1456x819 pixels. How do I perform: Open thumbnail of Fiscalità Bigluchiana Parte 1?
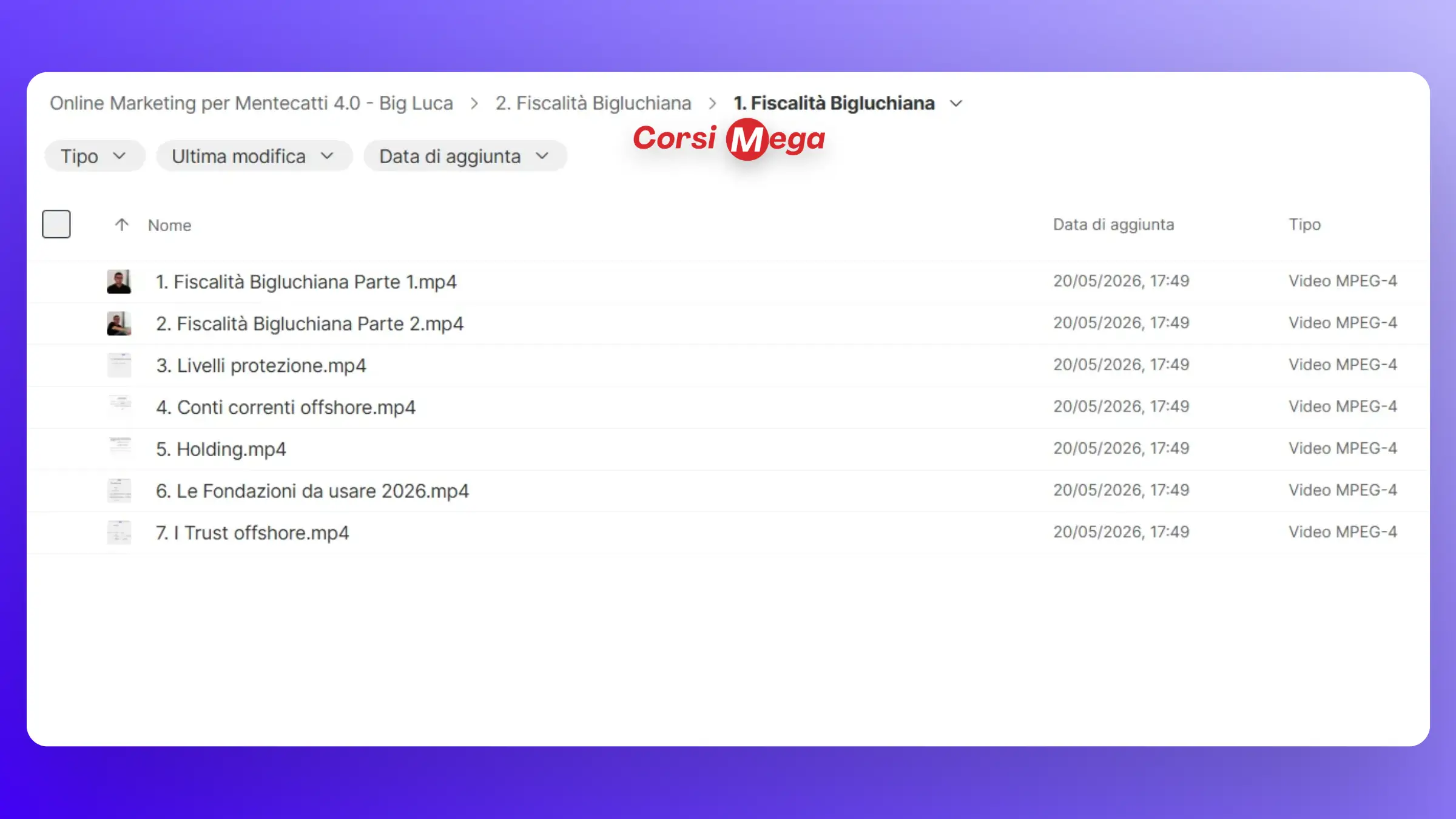click(119, 281)
